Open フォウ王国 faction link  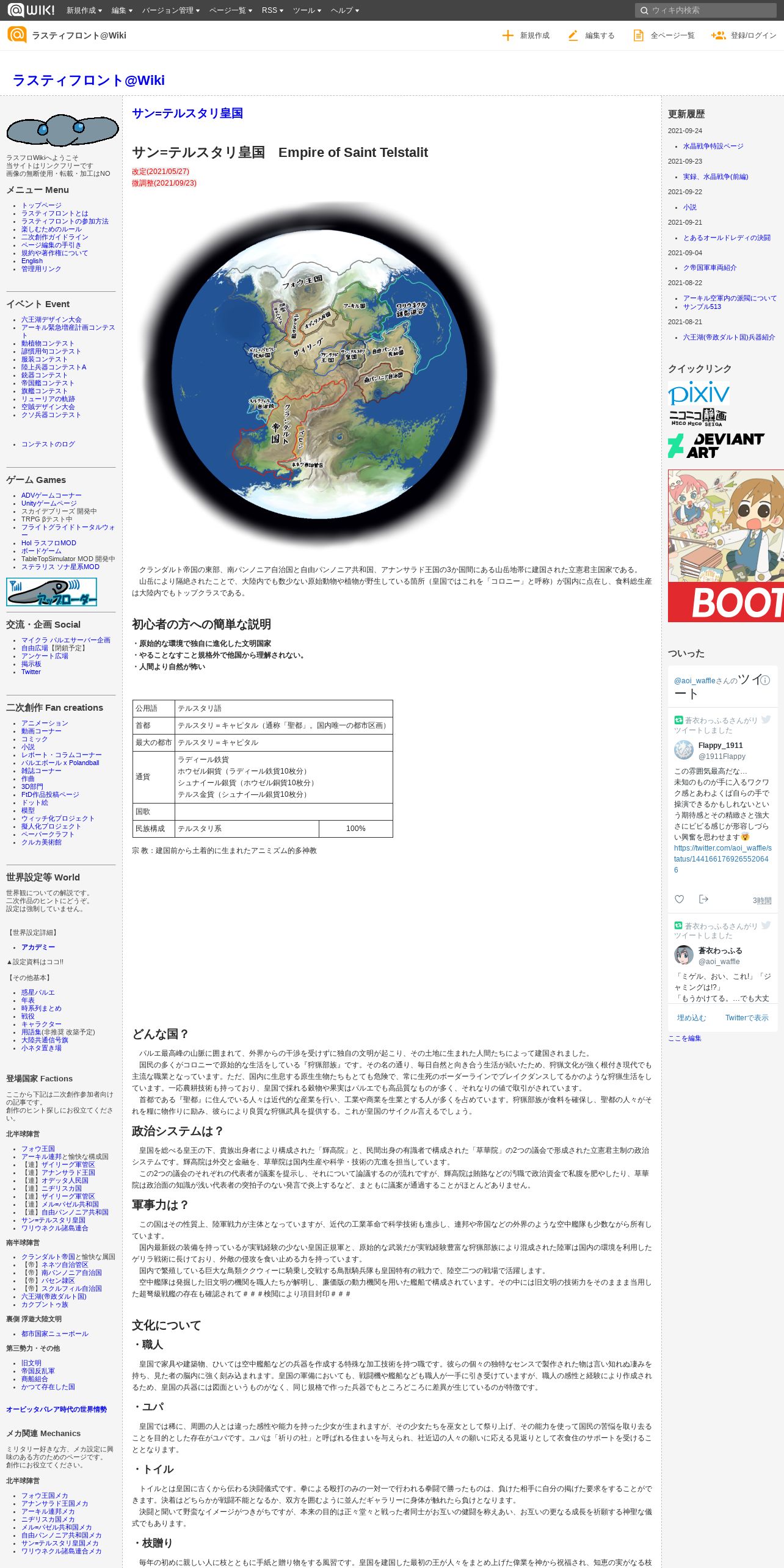[x=38, y=1149]
